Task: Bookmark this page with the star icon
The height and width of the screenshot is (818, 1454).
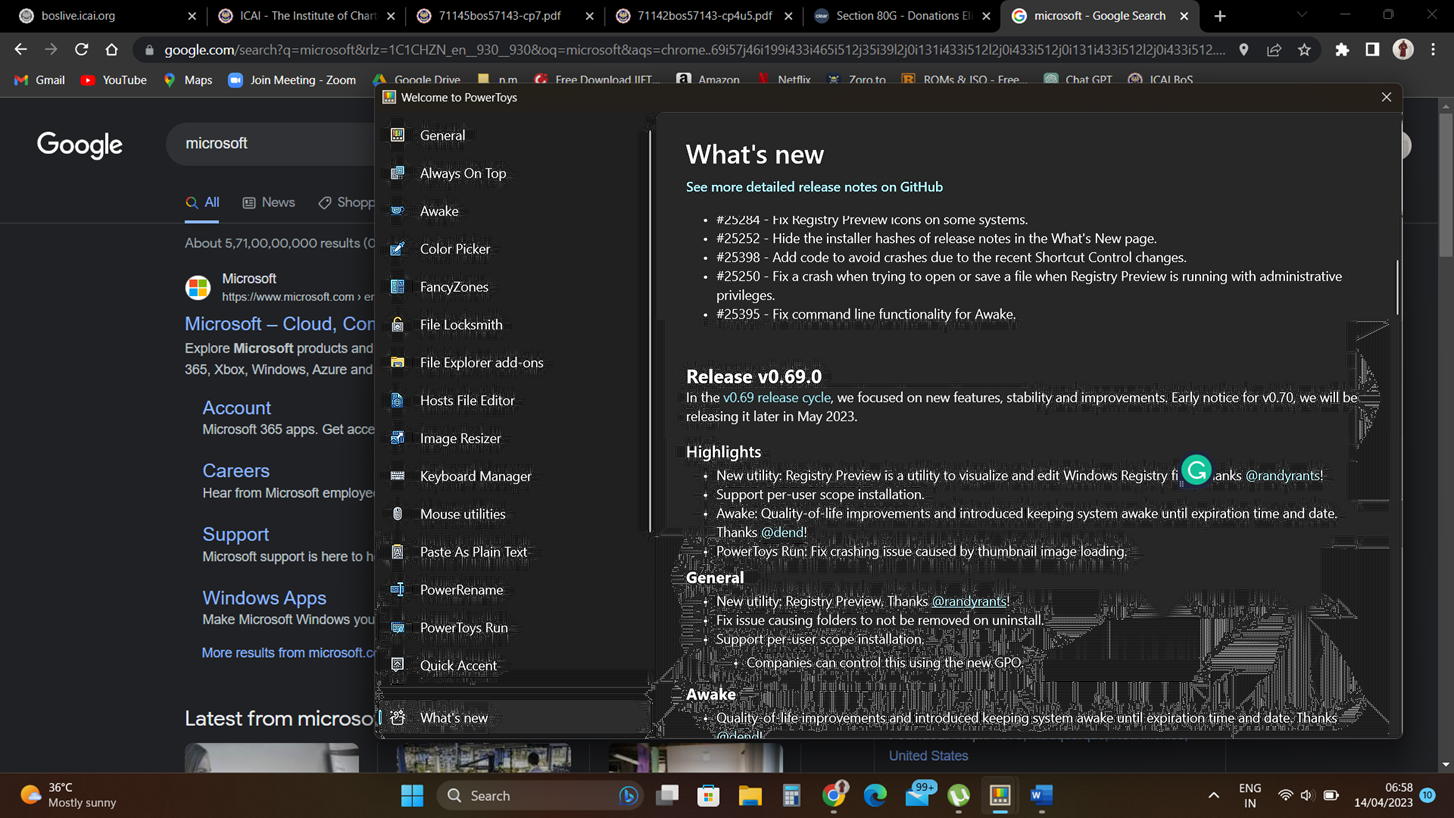Action: [1304, 50]
